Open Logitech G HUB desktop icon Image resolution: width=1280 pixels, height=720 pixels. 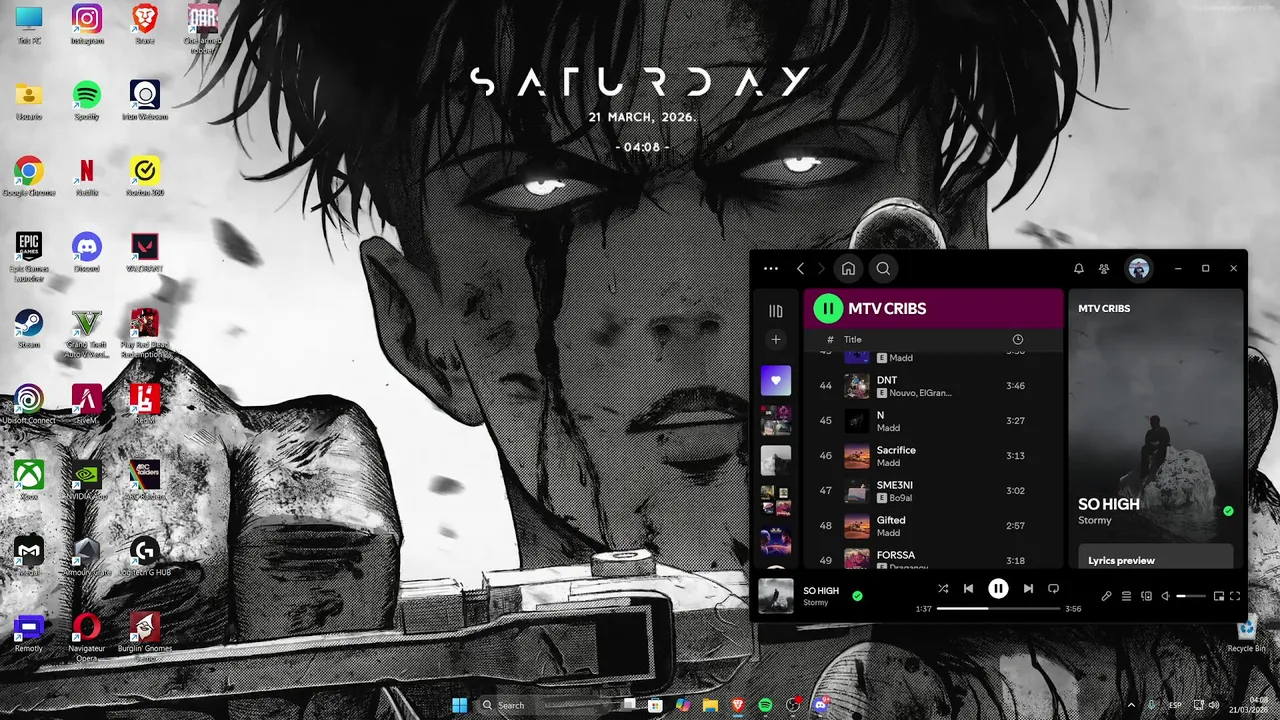[x=145, y=556]
